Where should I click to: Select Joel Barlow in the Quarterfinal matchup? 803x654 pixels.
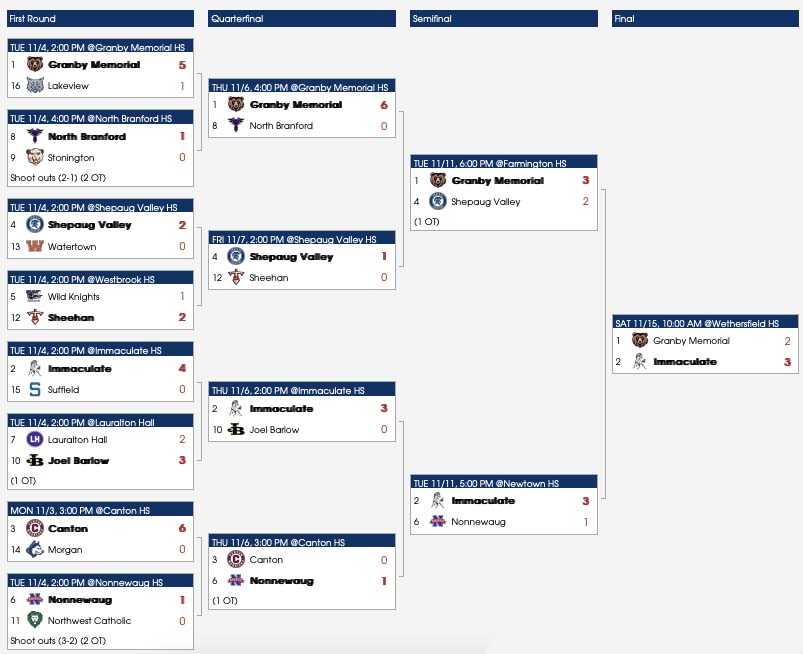pos(275,430)
